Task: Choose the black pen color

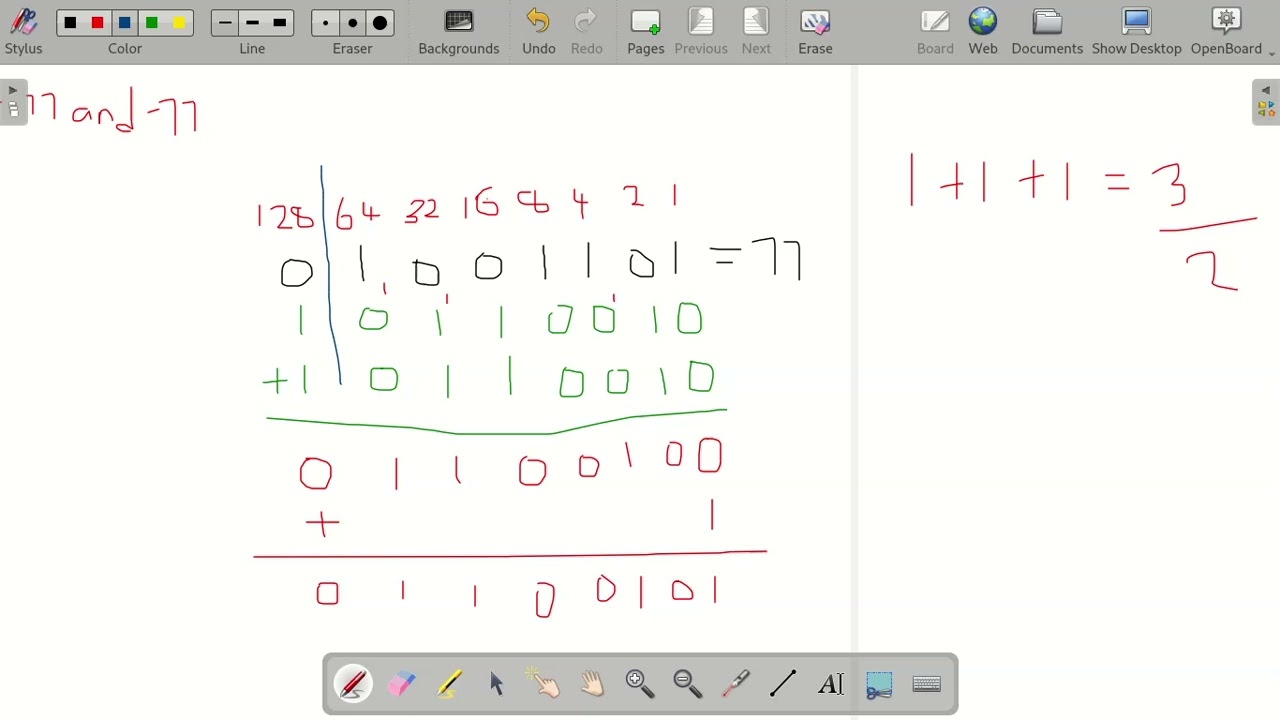Action: 70,23
